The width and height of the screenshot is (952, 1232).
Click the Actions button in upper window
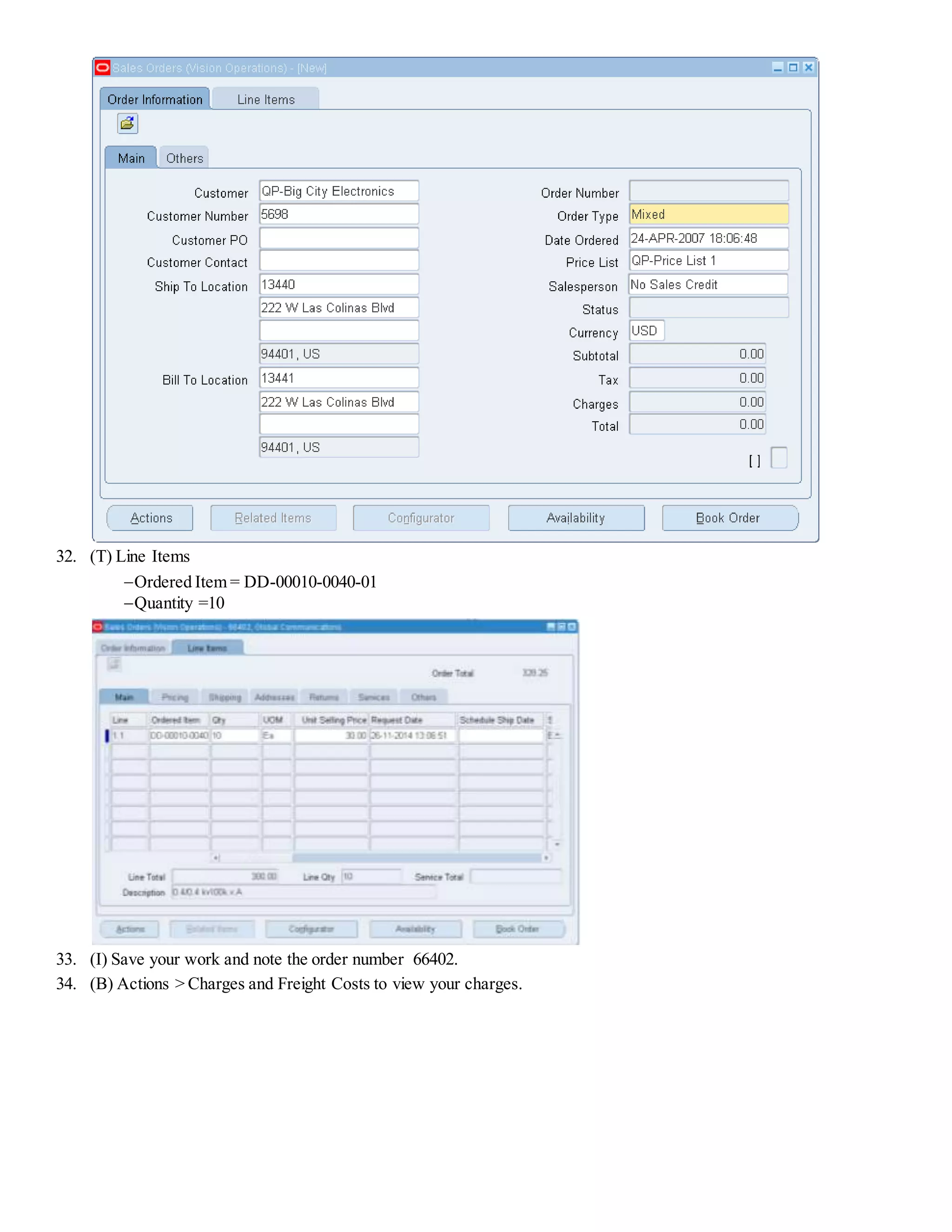coord(150,518)
